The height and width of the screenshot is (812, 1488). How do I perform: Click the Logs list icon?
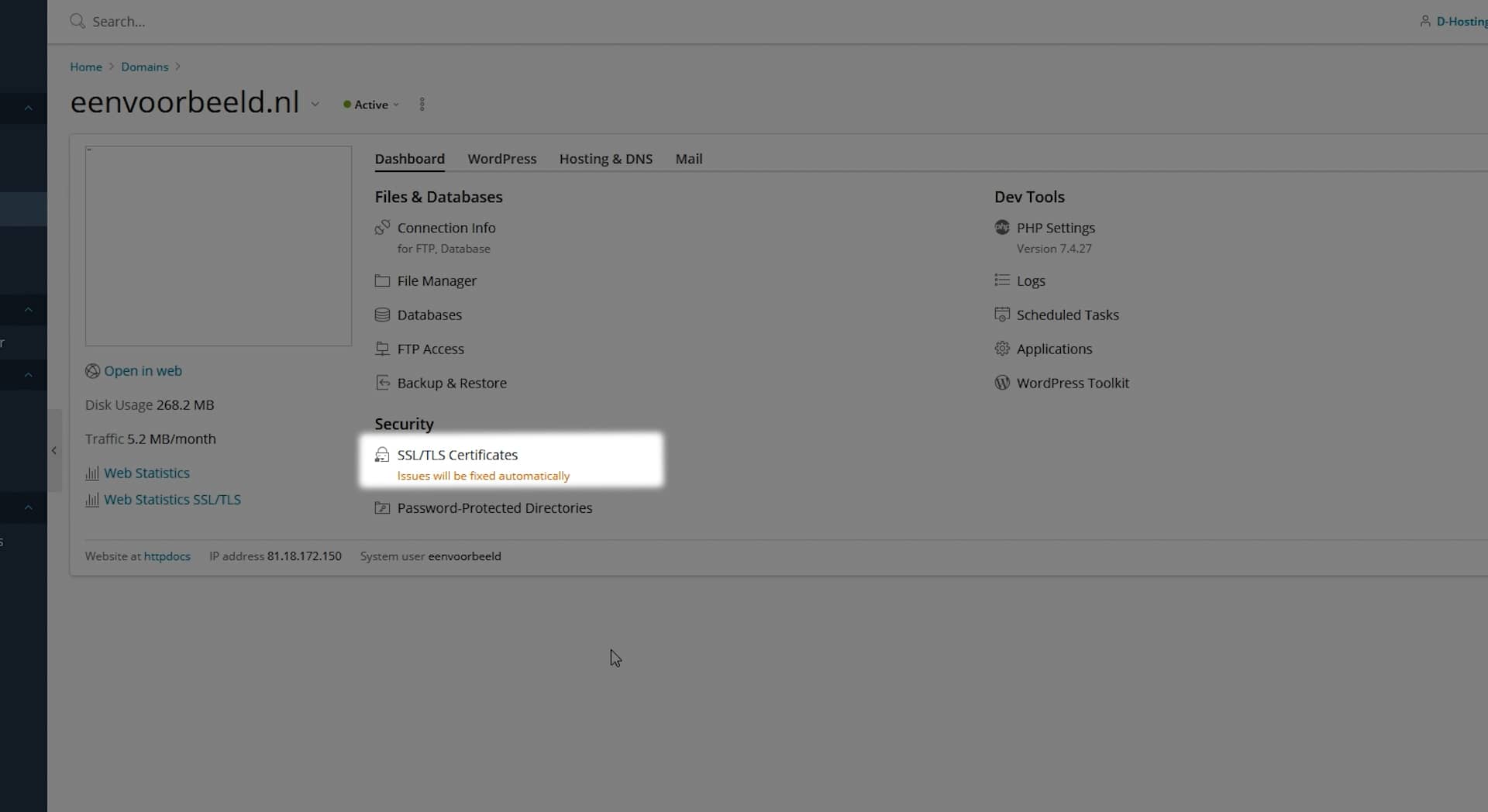click(1002, 280)
